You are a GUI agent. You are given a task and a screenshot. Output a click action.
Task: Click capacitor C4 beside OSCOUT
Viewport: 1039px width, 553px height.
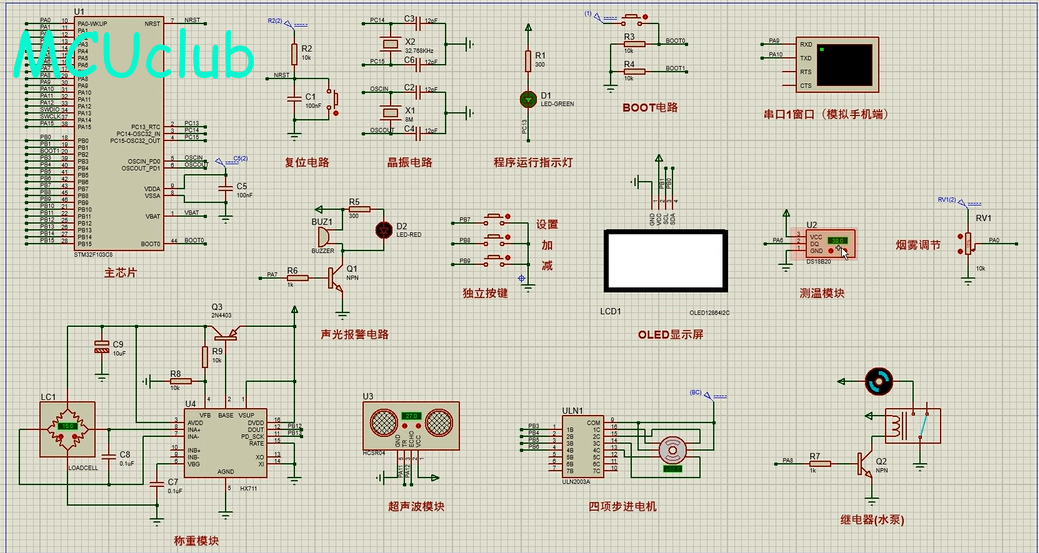coord(419,134)
